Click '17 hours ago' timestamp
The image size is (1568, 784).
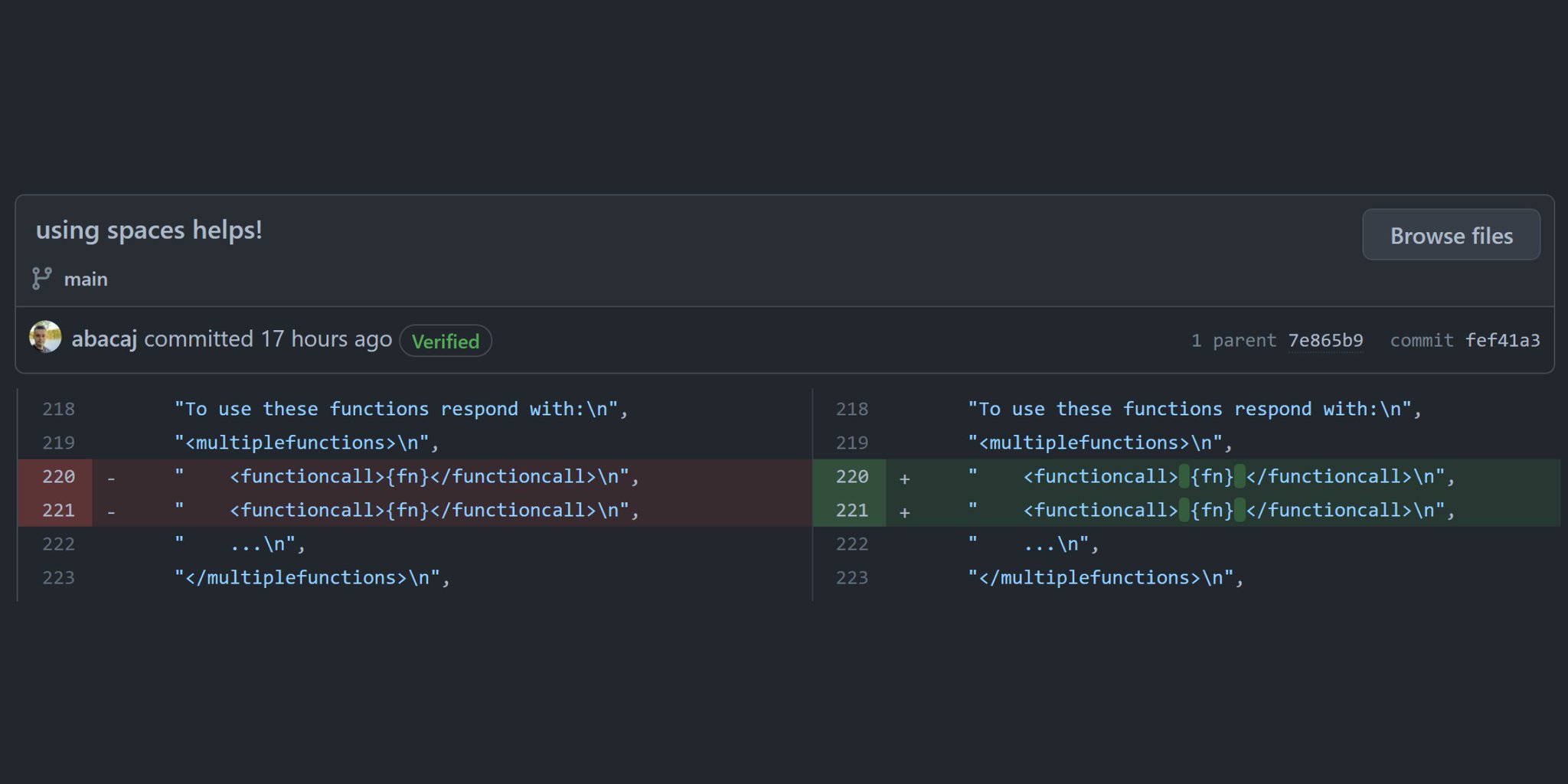pos(326,339)
